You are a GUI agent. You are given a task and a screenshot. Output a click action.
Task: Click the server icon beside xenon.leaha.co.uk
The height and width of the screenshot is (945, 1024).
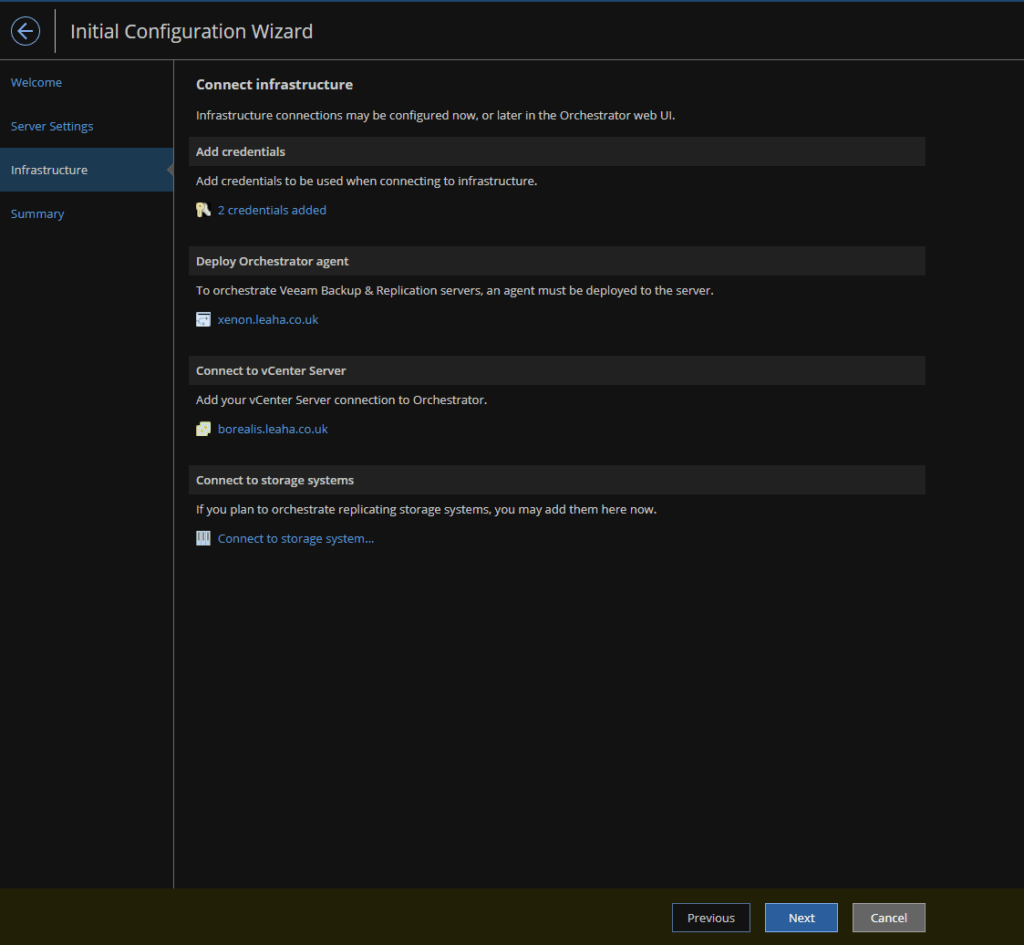point(203,319)
